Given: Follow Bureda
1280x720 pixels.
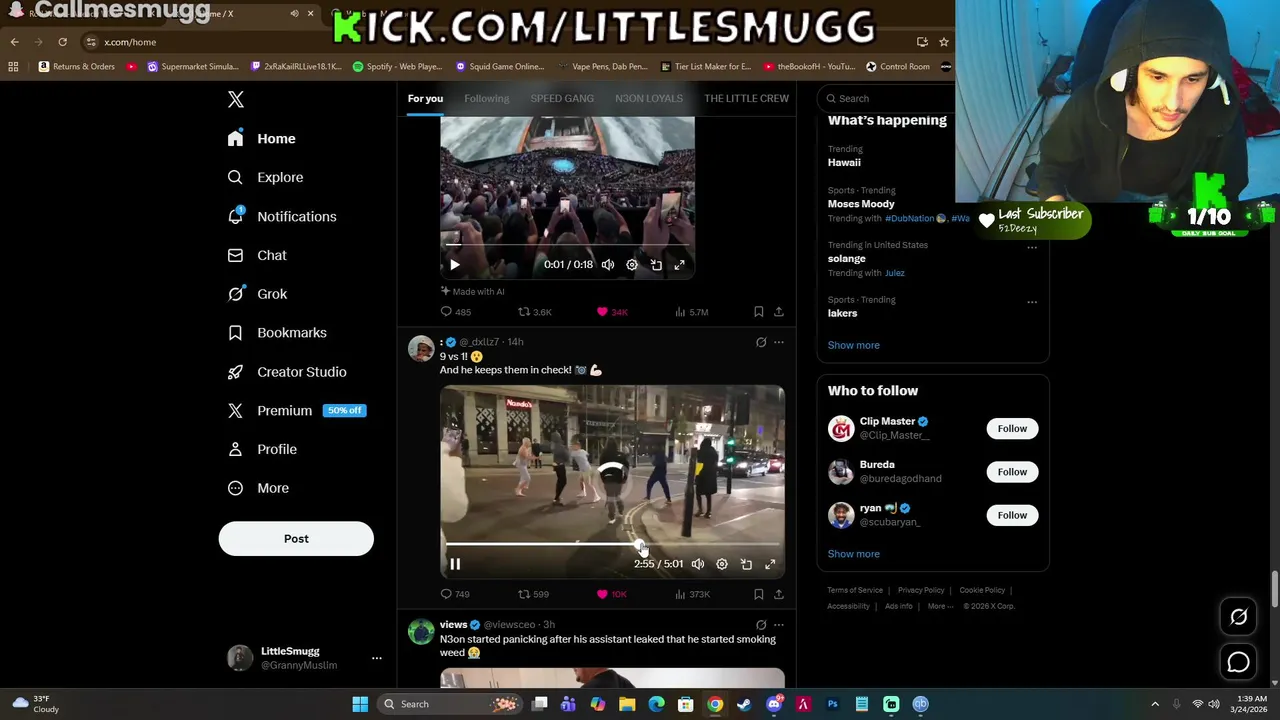Looking at the screenshot, I should pyautogui.click(x=1012, y=472).
